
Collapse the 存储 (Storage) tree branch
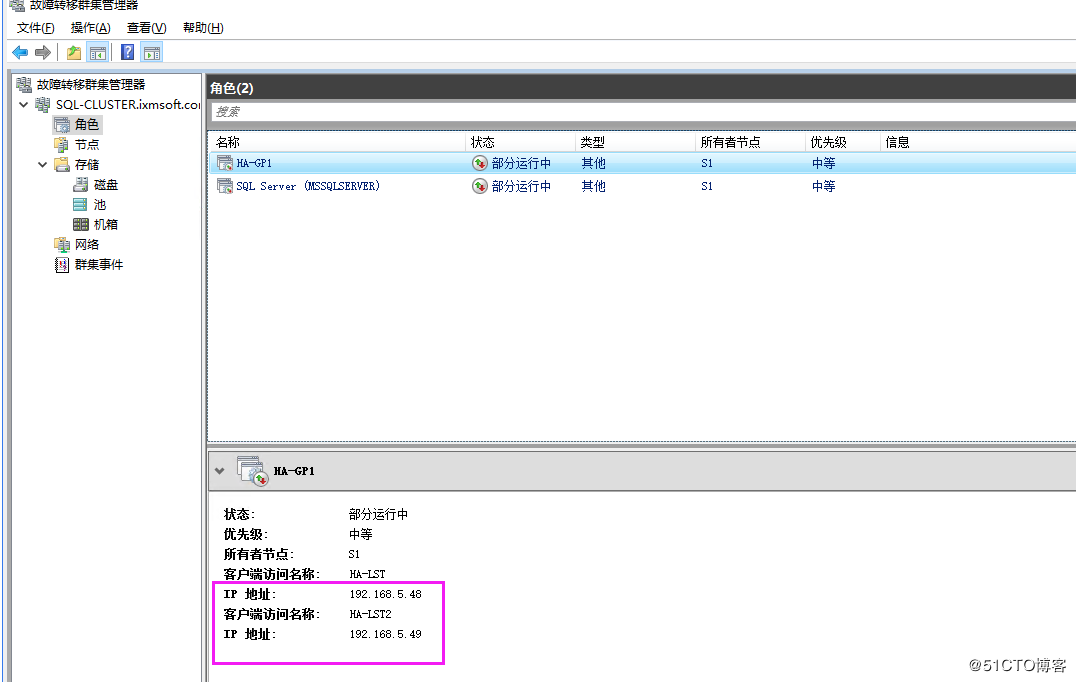(40, 164)
